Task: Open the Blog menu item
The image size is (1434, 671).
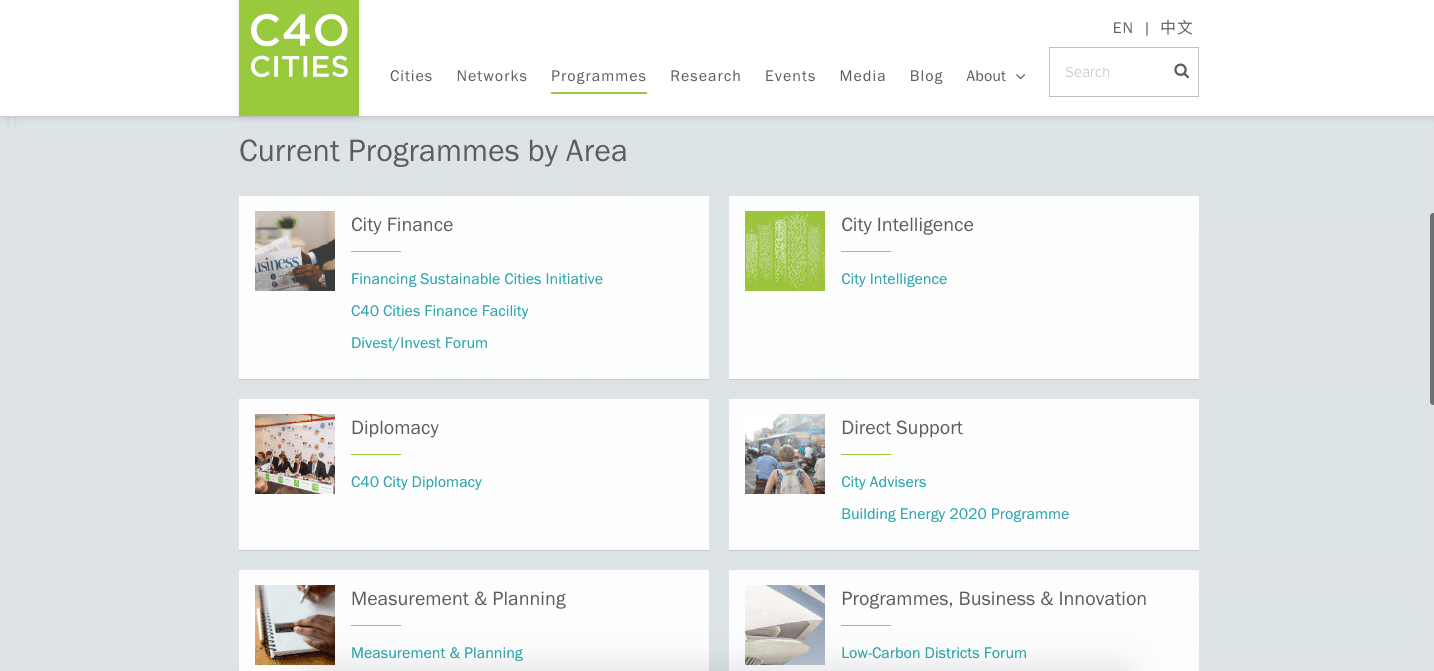Action: pyautogui.click(x=926, y=76)
